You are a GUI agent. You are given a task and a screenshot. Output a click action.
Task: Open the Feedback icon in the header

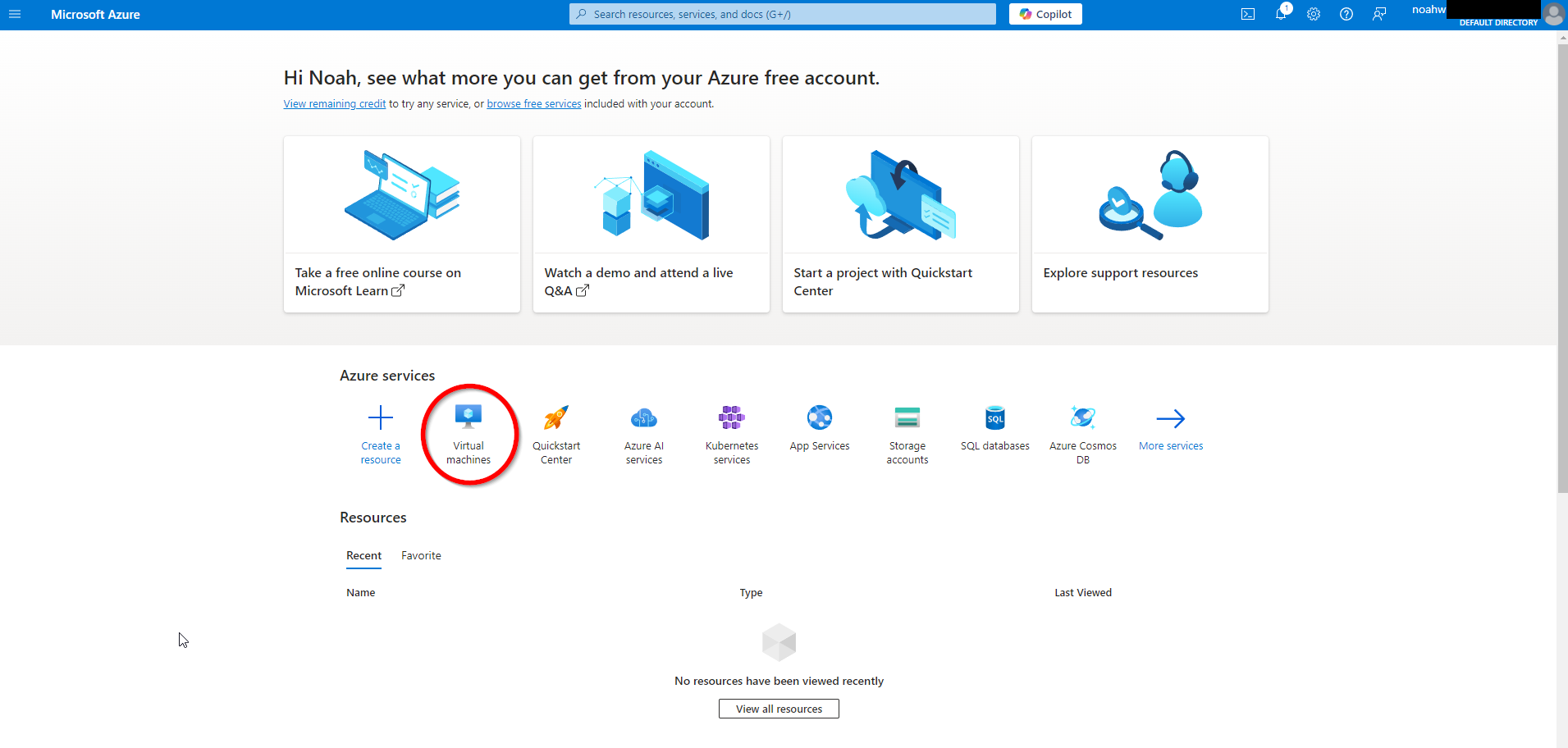pos(1379,14)
